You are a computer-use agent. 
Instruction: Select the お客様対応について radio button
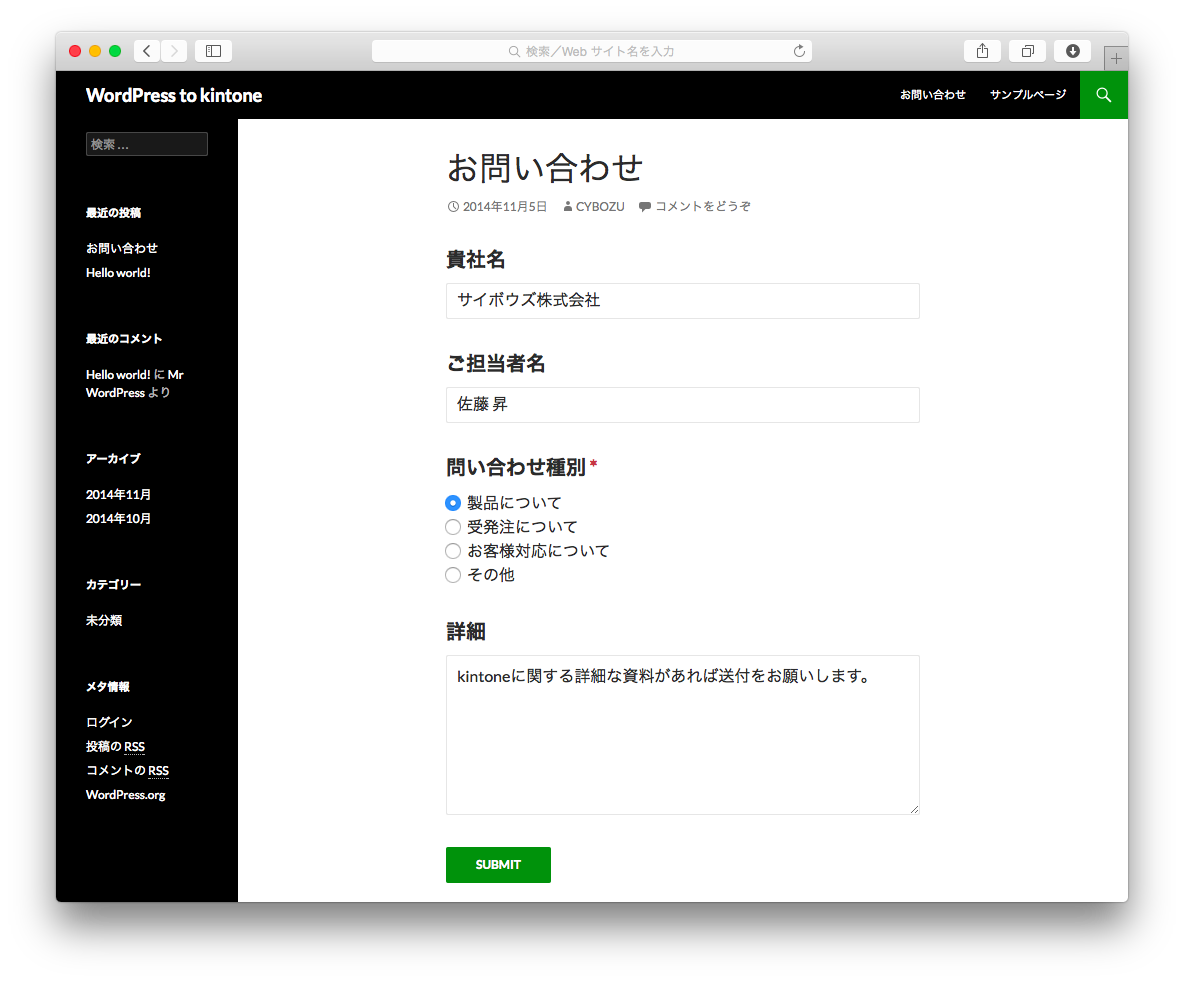pyautogui.click(x=453, y=551)
